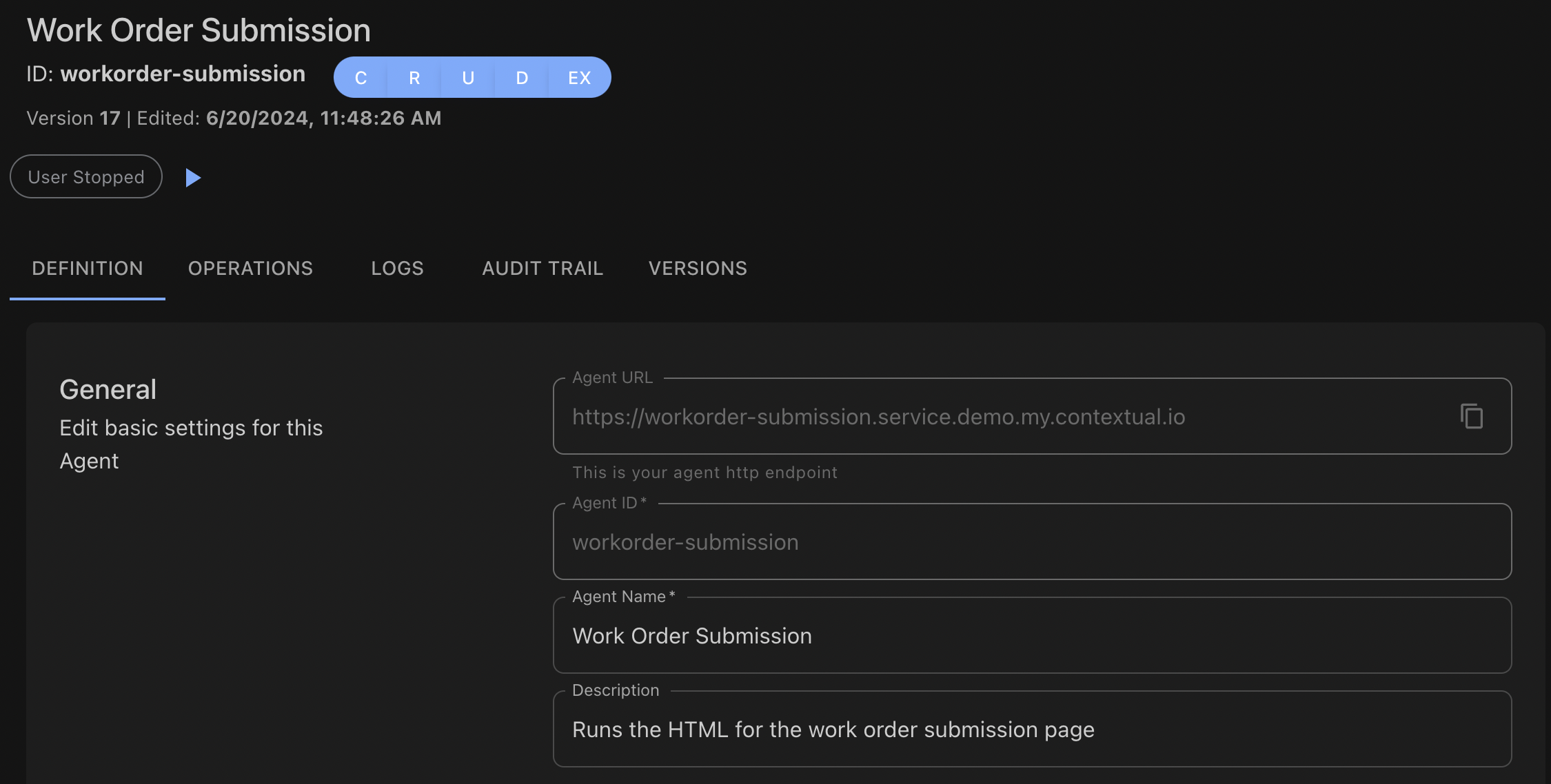Viewport: 1551px width, 784px height.
Task: Open the Logs tab
Action: [x=397, y=268]
